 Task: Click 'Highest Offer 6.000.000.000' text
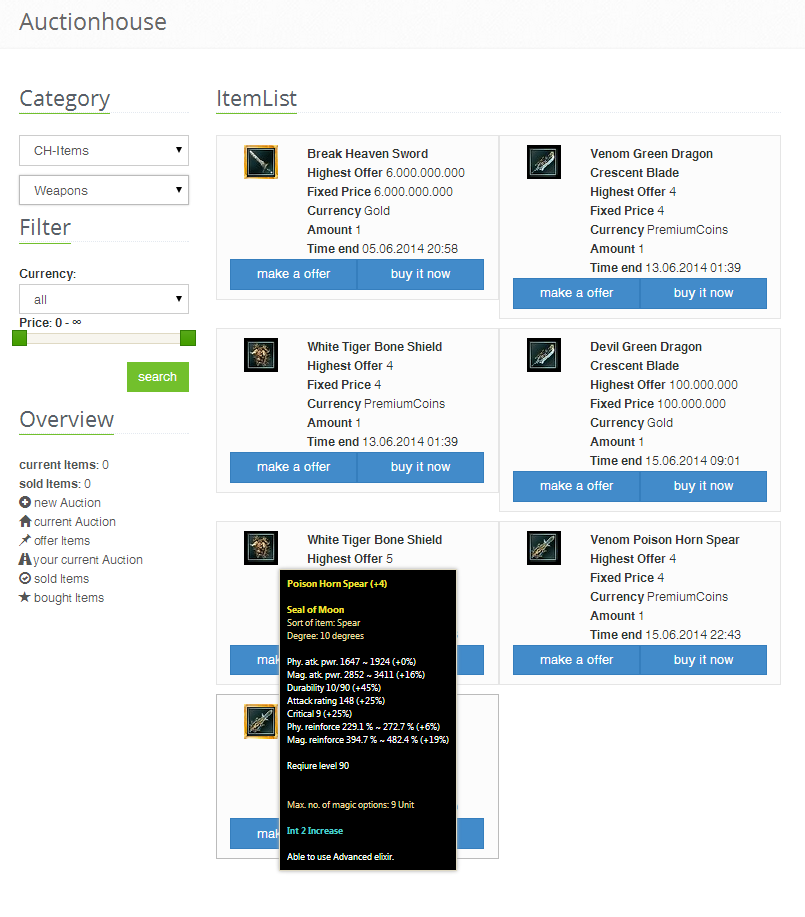click(x=386, y=173)
